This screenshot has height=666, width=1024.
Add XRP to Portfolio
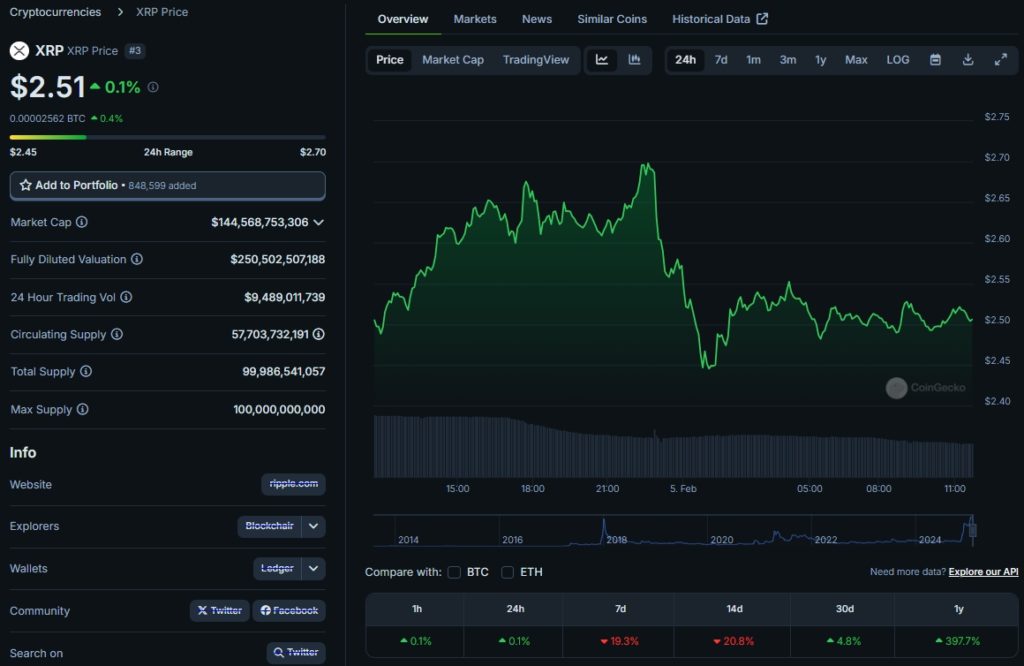167,185
